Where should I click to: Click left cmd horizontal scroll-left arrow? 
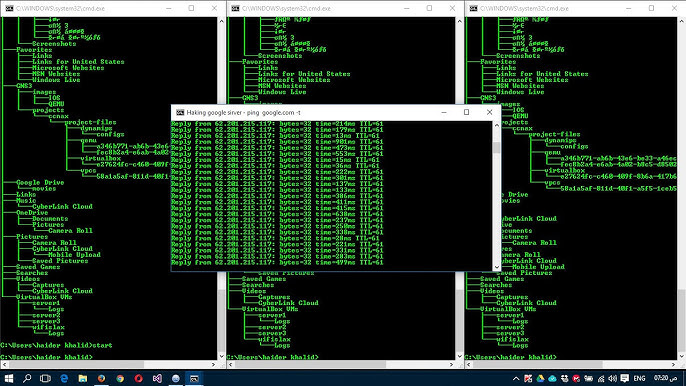4,364
